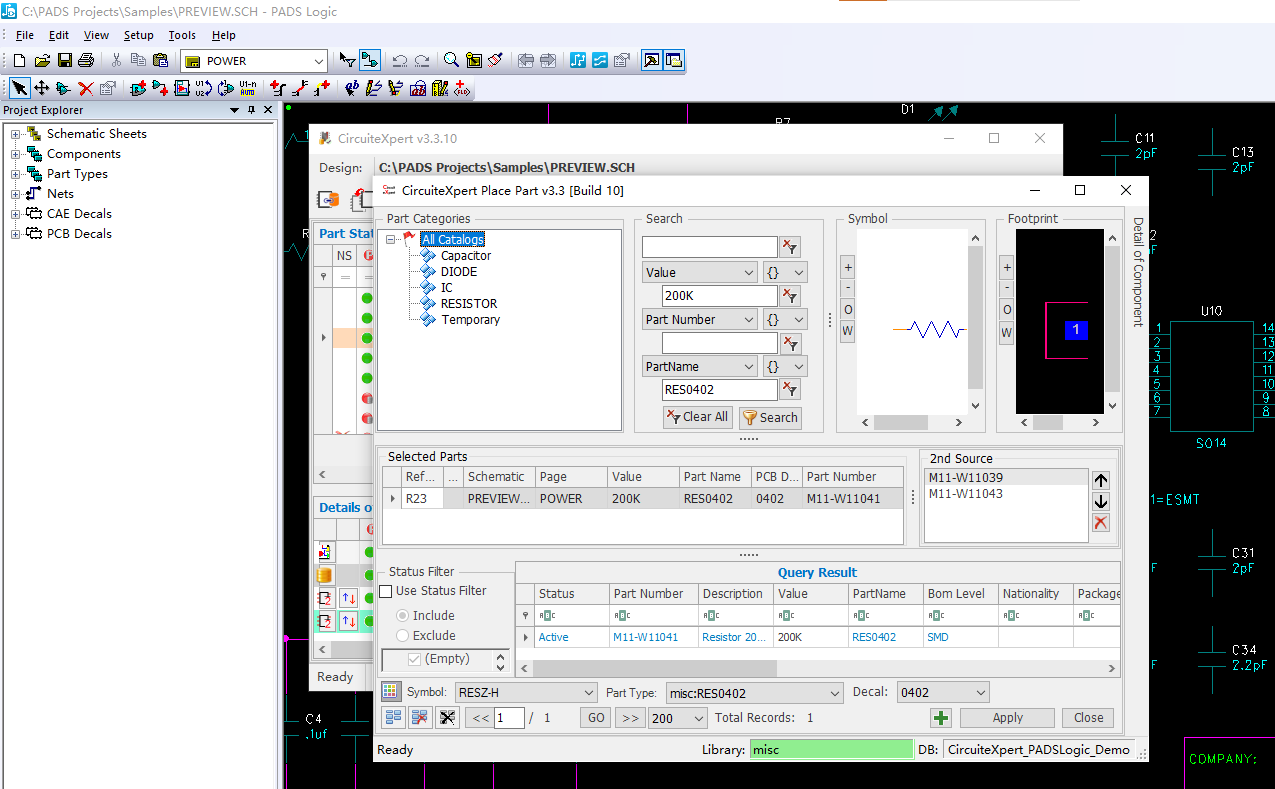This screenshot has width=1275, height=789.
Task: Select the Include radio button
Action: [x=403, y=616]
